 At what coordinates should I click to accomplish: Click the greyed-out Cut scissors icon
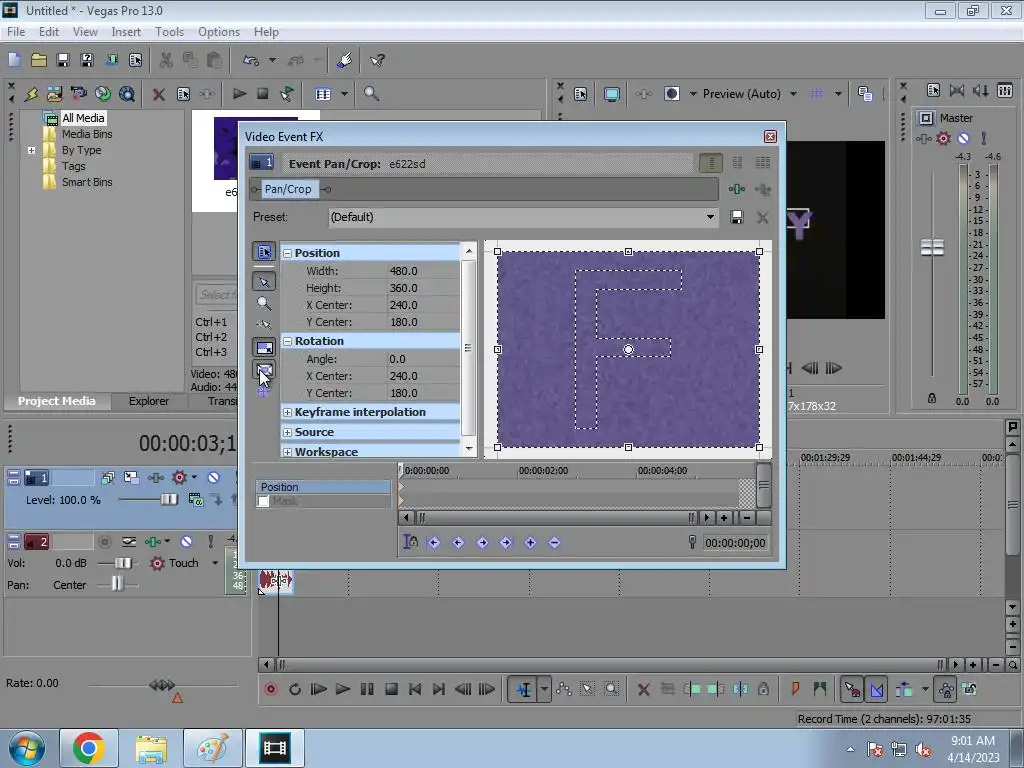pos(166,61)
